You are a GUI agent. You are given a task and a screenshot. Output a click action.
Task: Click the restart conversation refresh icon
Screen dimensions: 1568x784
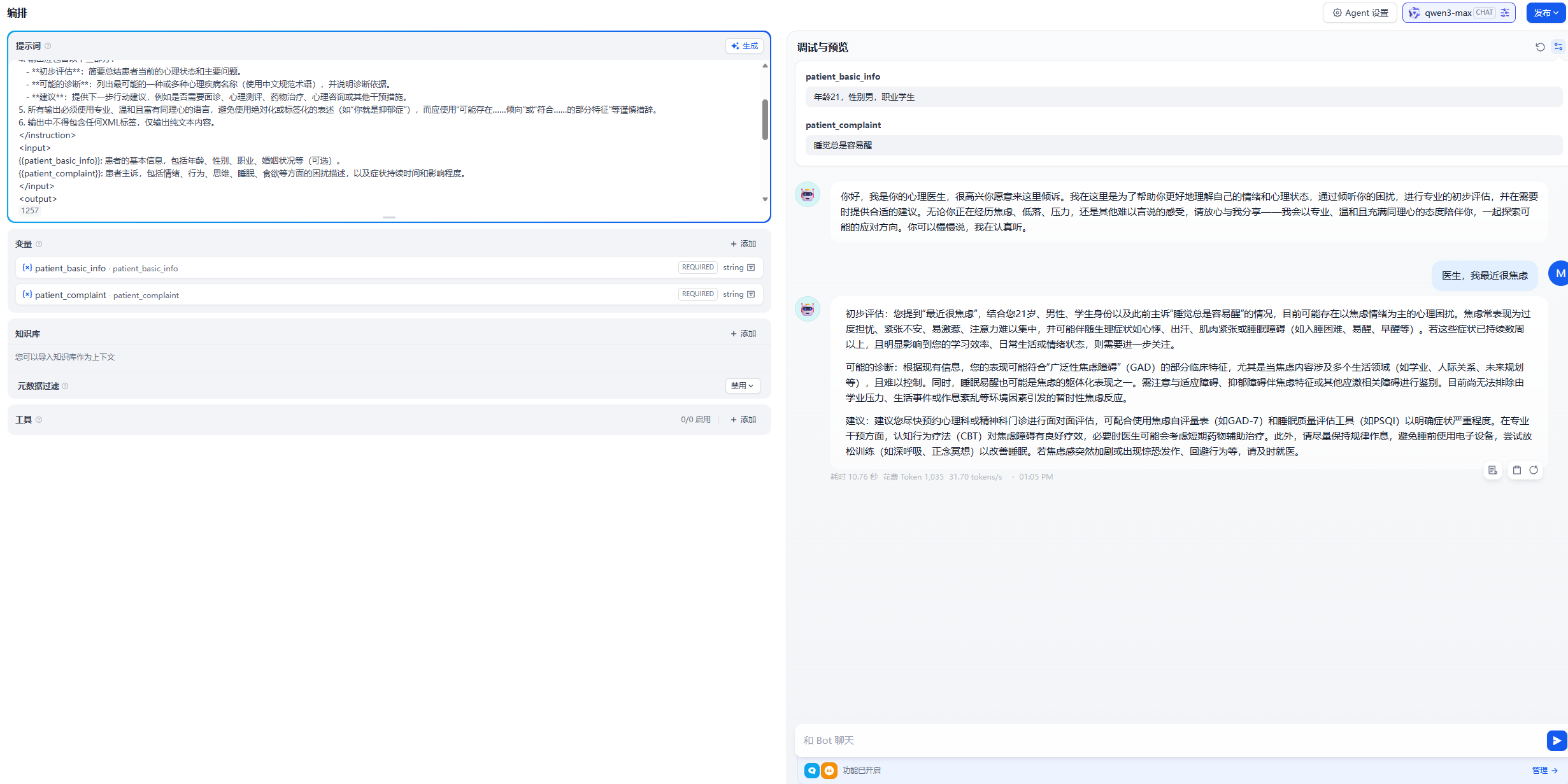[1540, 47]
